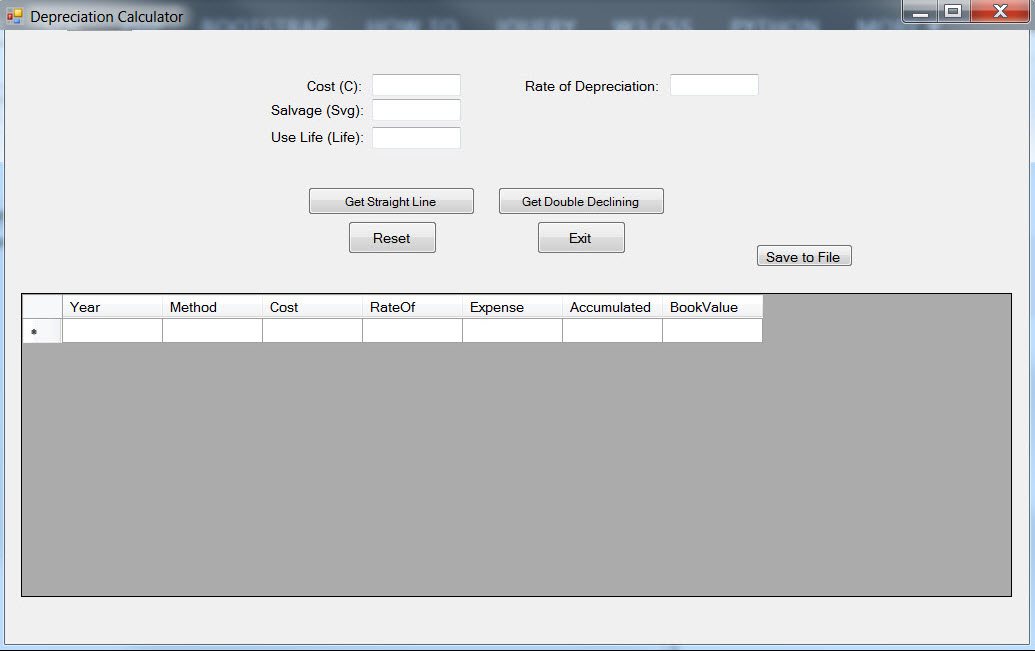1035x651 pixels.
Task: Click the Get Double Declining button
Action: pyautogui.click(x=580, y=200)
